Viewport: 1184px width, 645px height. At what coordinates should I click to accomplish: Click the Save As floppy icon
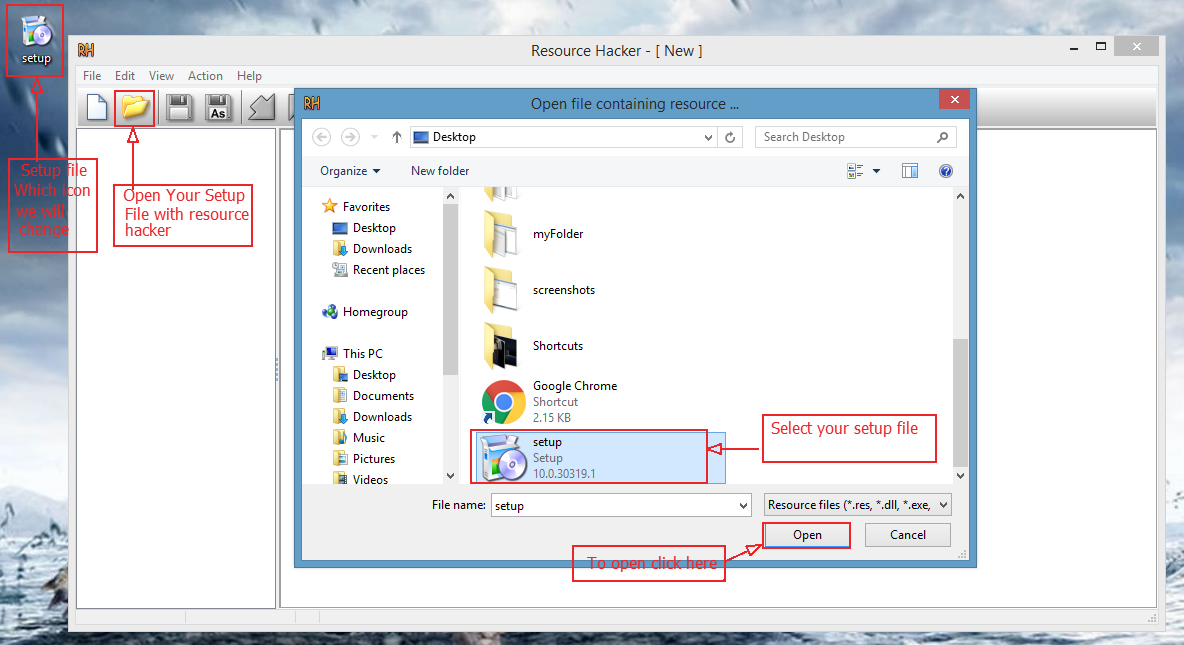click(218, 108)
